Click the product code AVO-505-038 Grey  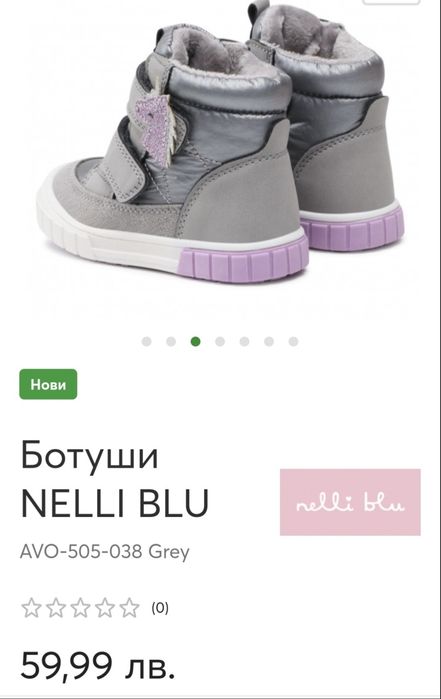coord(105,552)
